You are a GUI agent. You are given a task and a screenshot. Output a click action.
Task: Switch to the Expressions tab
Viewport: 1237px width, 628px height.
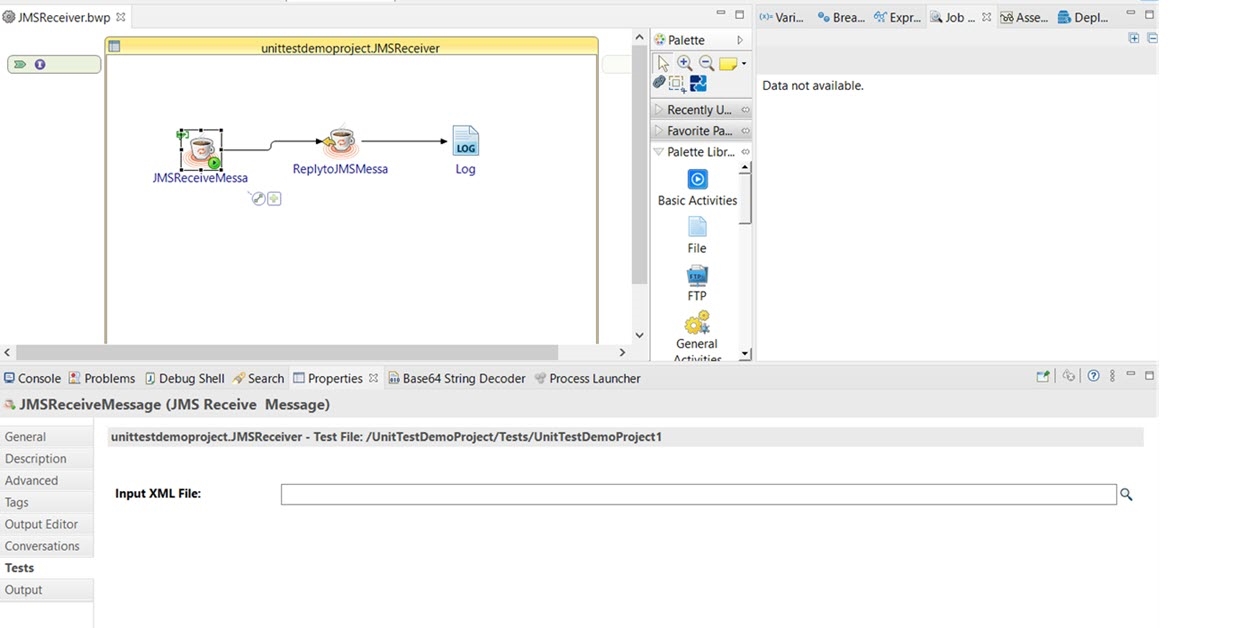coord(898,17)
